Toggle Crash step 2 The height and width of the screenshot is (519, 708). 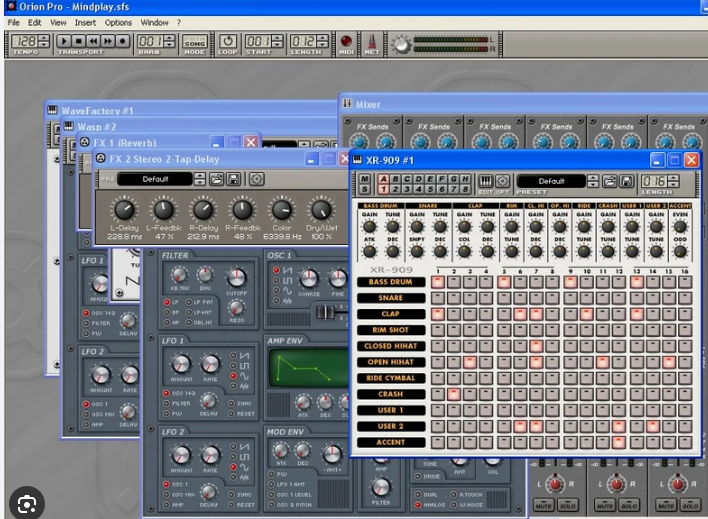click(x=454, y=394)
